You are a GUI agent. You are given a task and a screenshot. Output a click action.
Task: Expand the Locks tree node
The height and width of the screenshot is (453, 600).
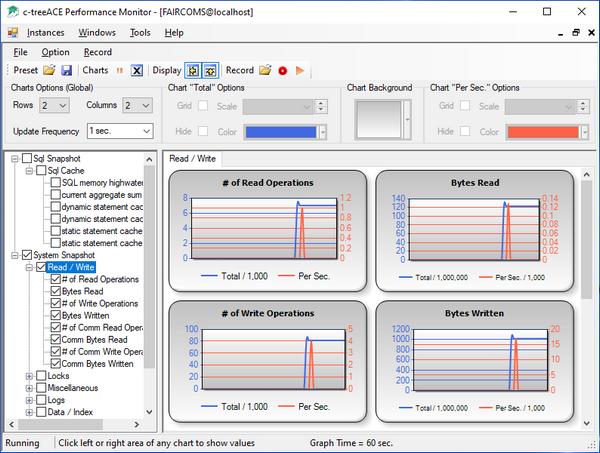click(x=29, y=376)
